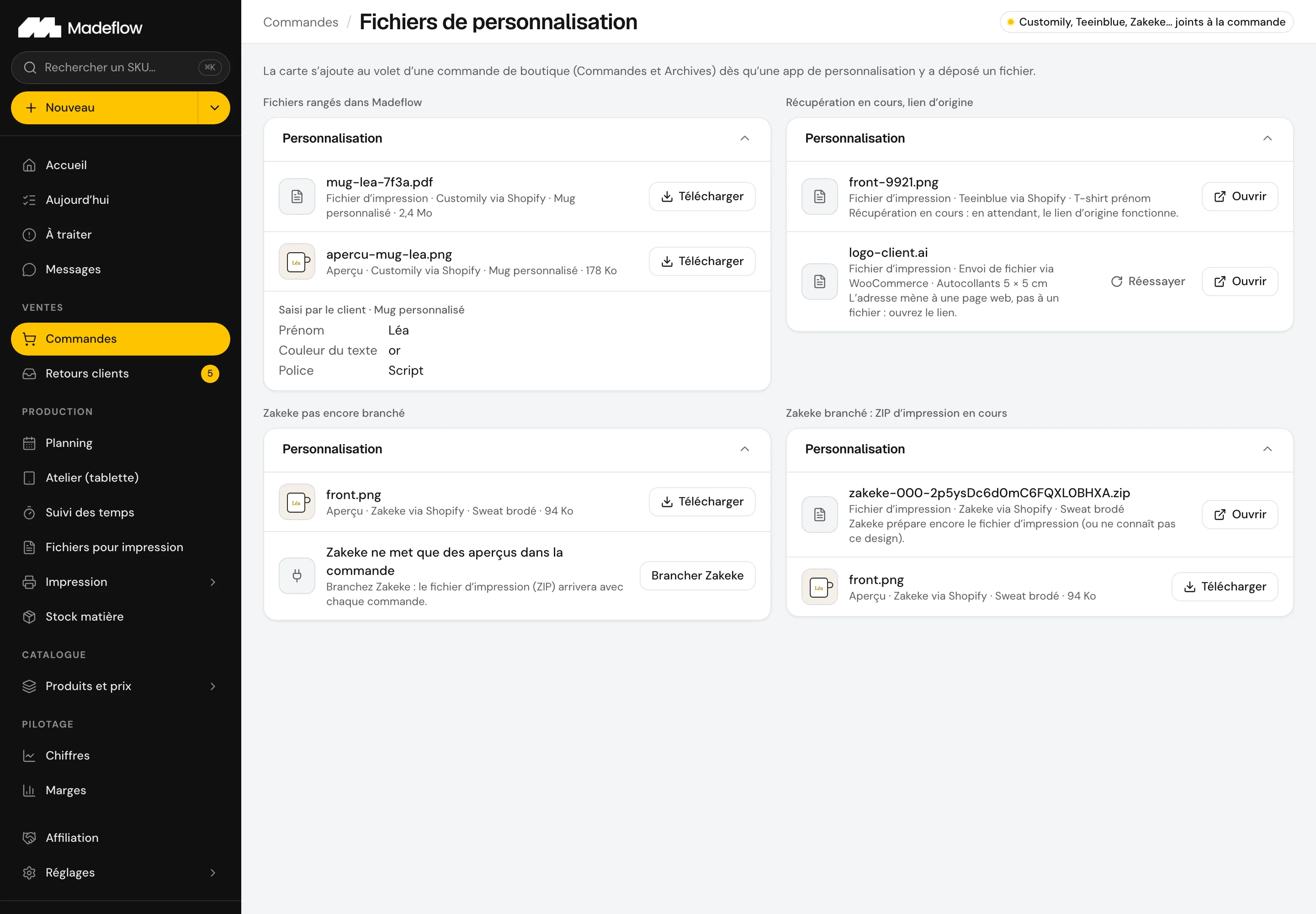The height and width of the screenshot is (914, 1316).
Task: Expand the Impression submenu chevron
Action: (x=213, y=582)
